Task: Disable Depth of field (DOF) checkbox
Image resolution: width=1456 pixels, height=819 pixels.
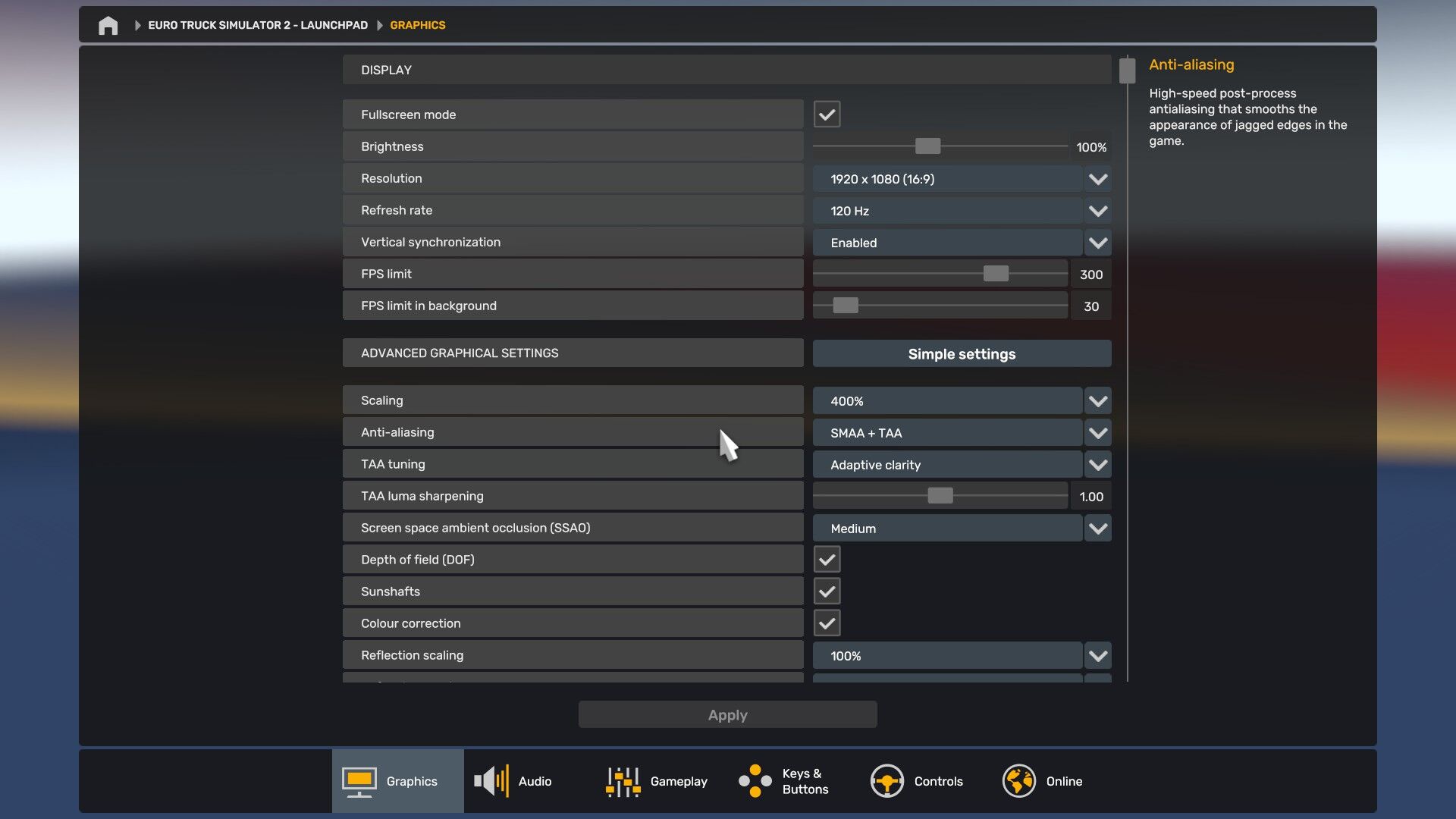Action: click(x=827, y=560)
